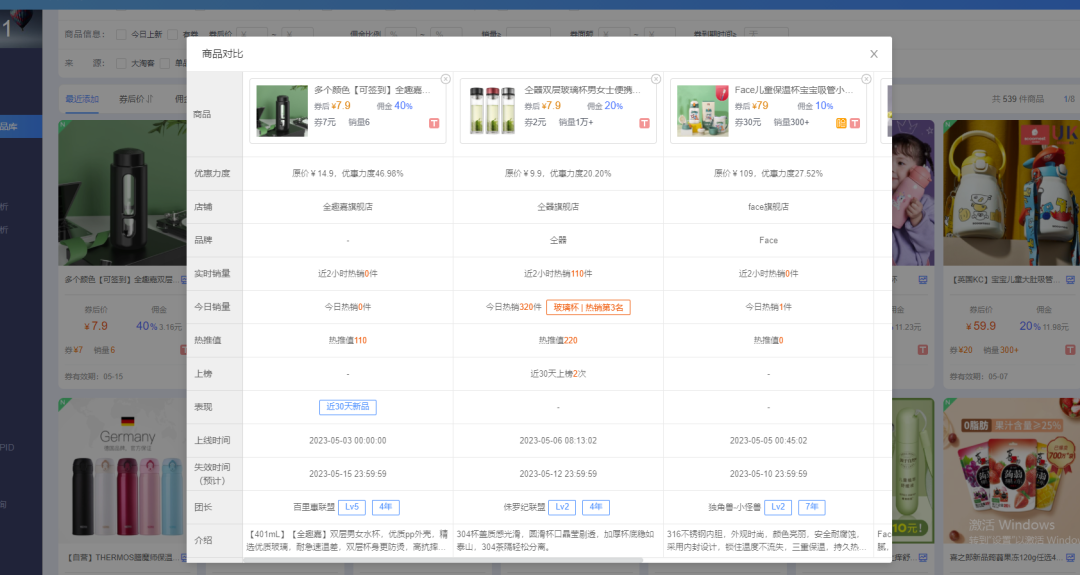The height and width of the screenshot is (575, 1080).
Task: Open 英国KC kids bottle image in background
Action: tap(1011, 193)
